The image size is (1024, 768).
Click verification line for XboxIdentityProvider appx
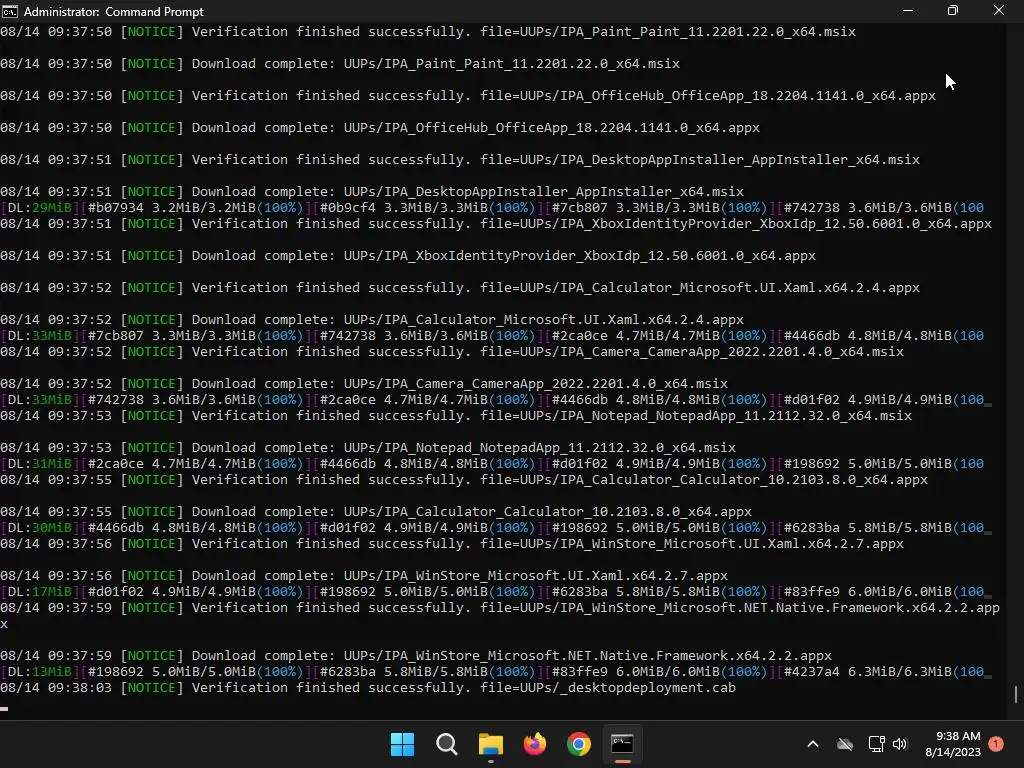click(496, 223)
